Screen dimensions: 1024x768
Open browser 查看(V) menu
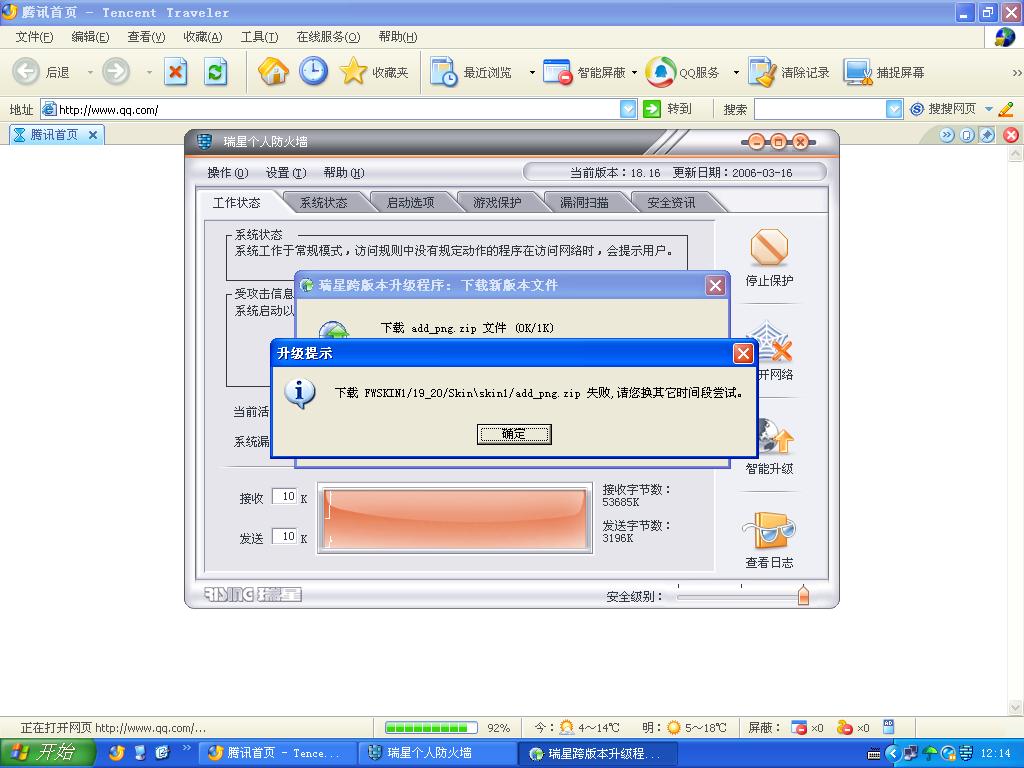pyautogui.click(x=146, y=37)
